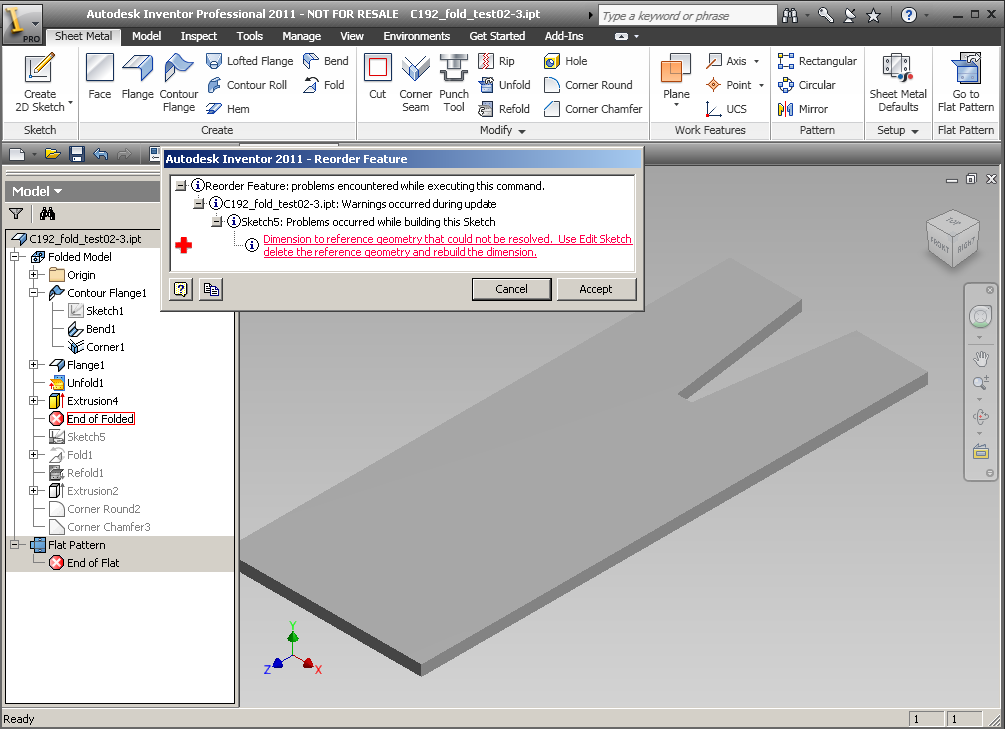Open Sheet Metal Defaults
Viewport: 1005px width, 729px height.
897,84
